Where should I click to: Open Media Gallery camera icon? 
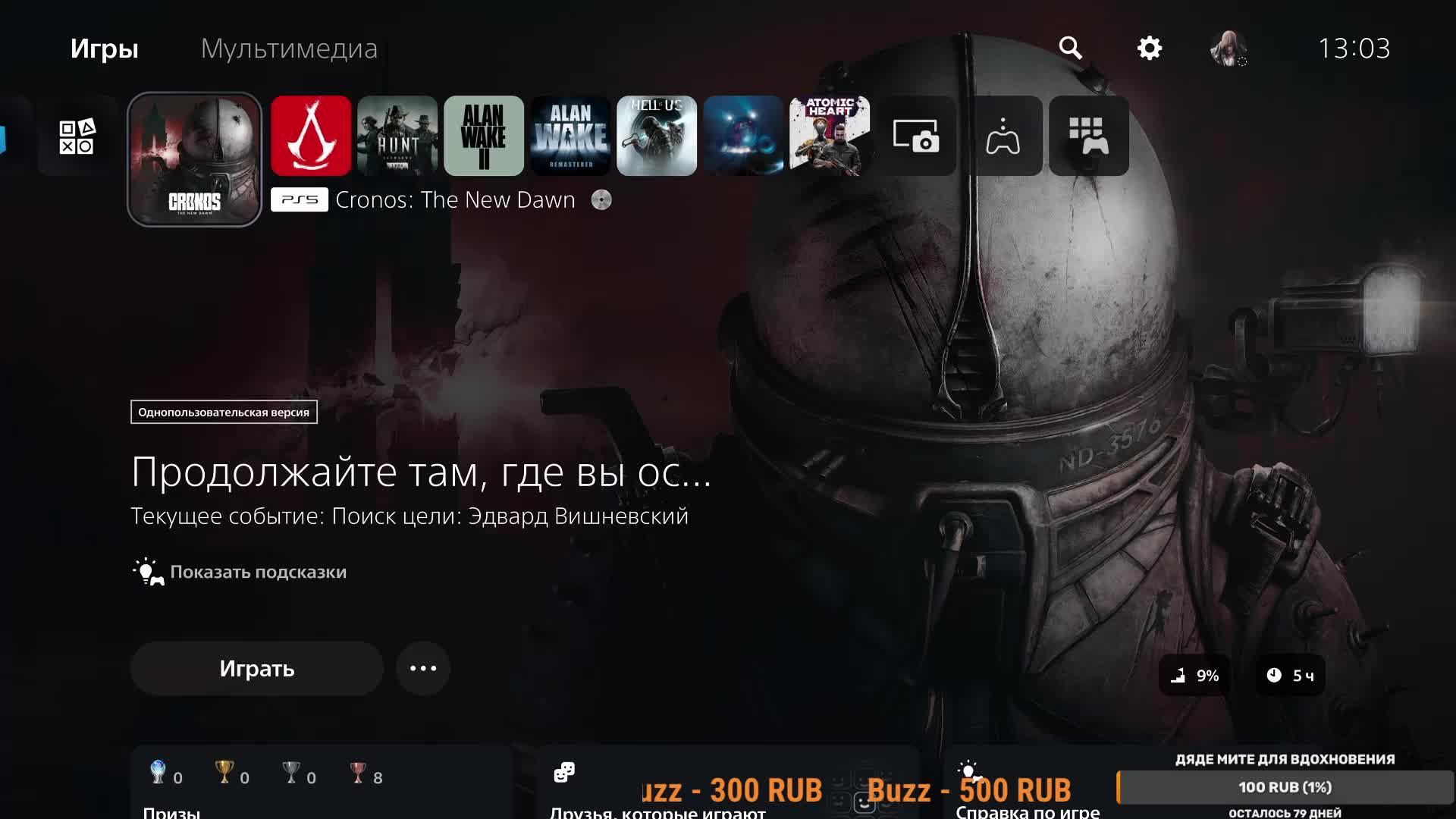pyautogui.click(x=916, y=136)
